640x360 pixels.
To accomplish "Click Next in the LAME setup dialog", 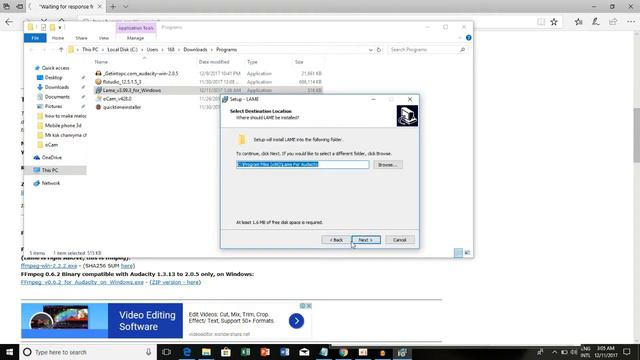I will (x=366, y=240).
